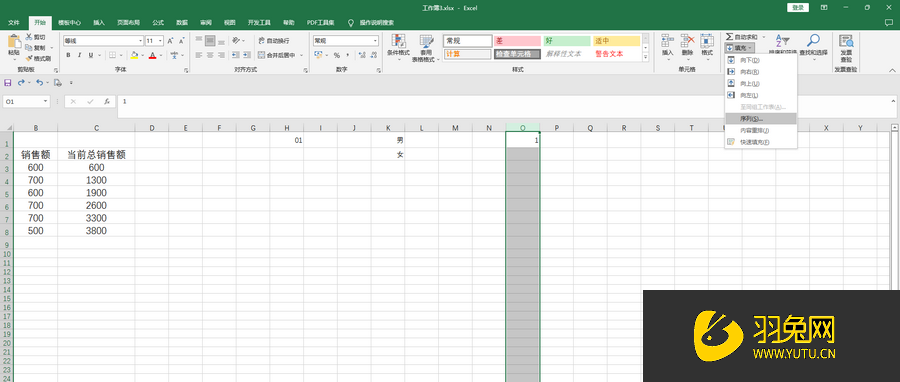Click the Insert cells (插入) icon
Screen dimensions: 900x382
pyautogui.click(x=668, y=41)
